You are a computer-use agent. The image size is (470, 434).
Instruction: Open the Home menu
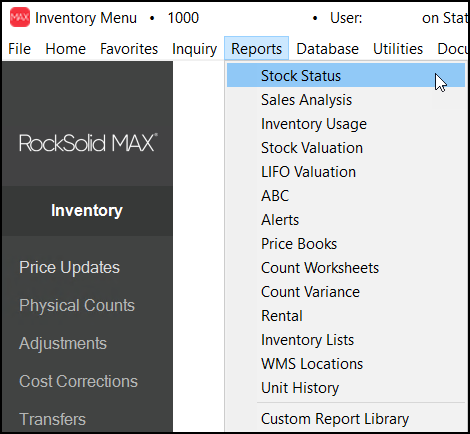(66, 49)
